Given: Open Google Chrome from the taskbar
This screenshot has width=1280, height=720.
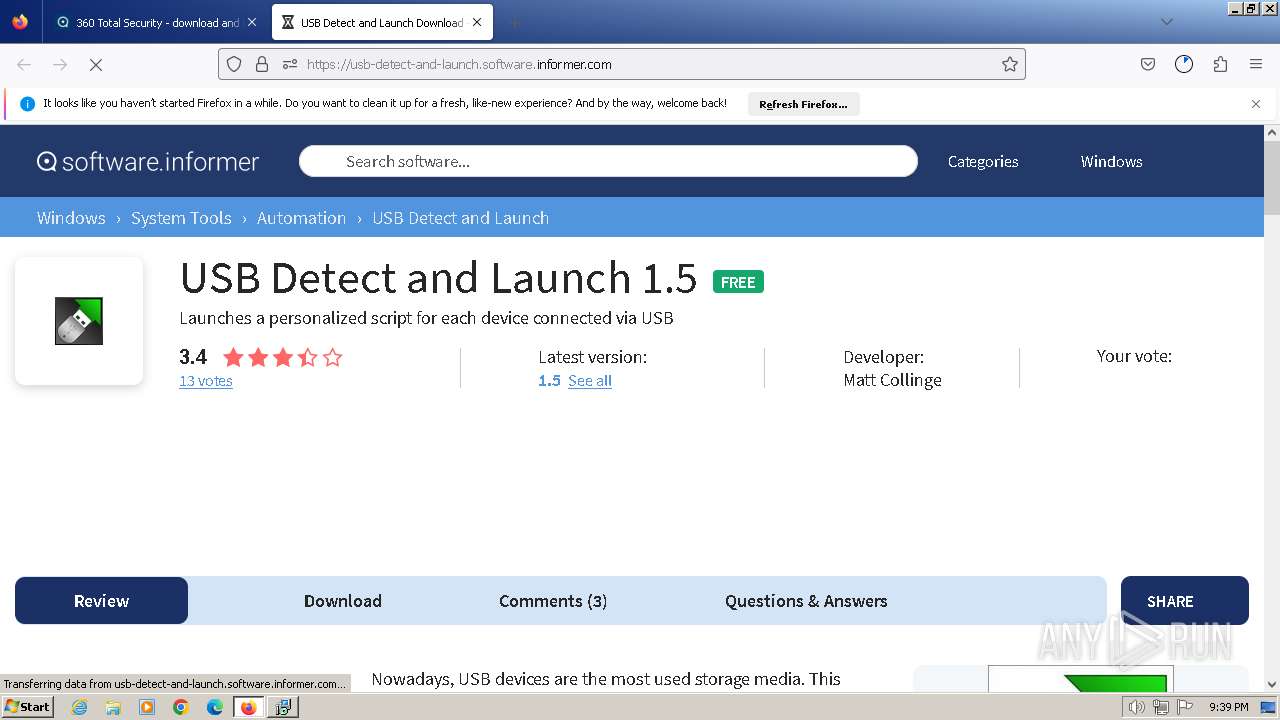Looking at the screenshot, I should click(x=181, y=707).
